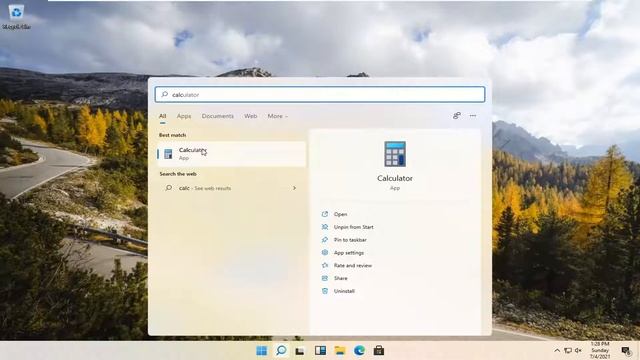Click the Rate and review star icon
Screen dimensions: 640x360
pyautogui.click(x=325, y=265)
